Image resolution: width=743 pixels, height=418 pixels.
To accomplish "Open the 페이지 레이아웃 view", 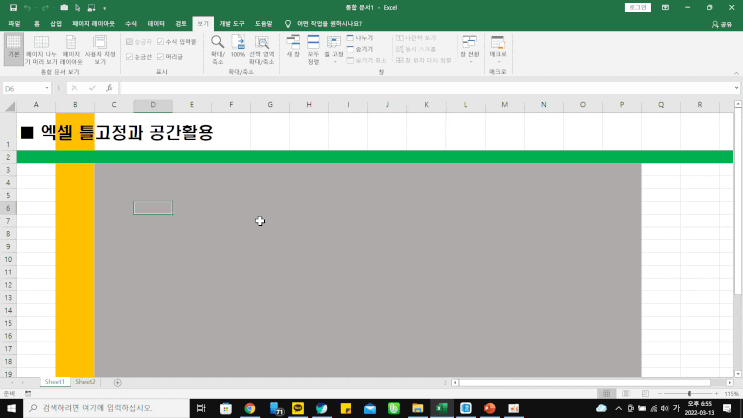I will point(71,49).
